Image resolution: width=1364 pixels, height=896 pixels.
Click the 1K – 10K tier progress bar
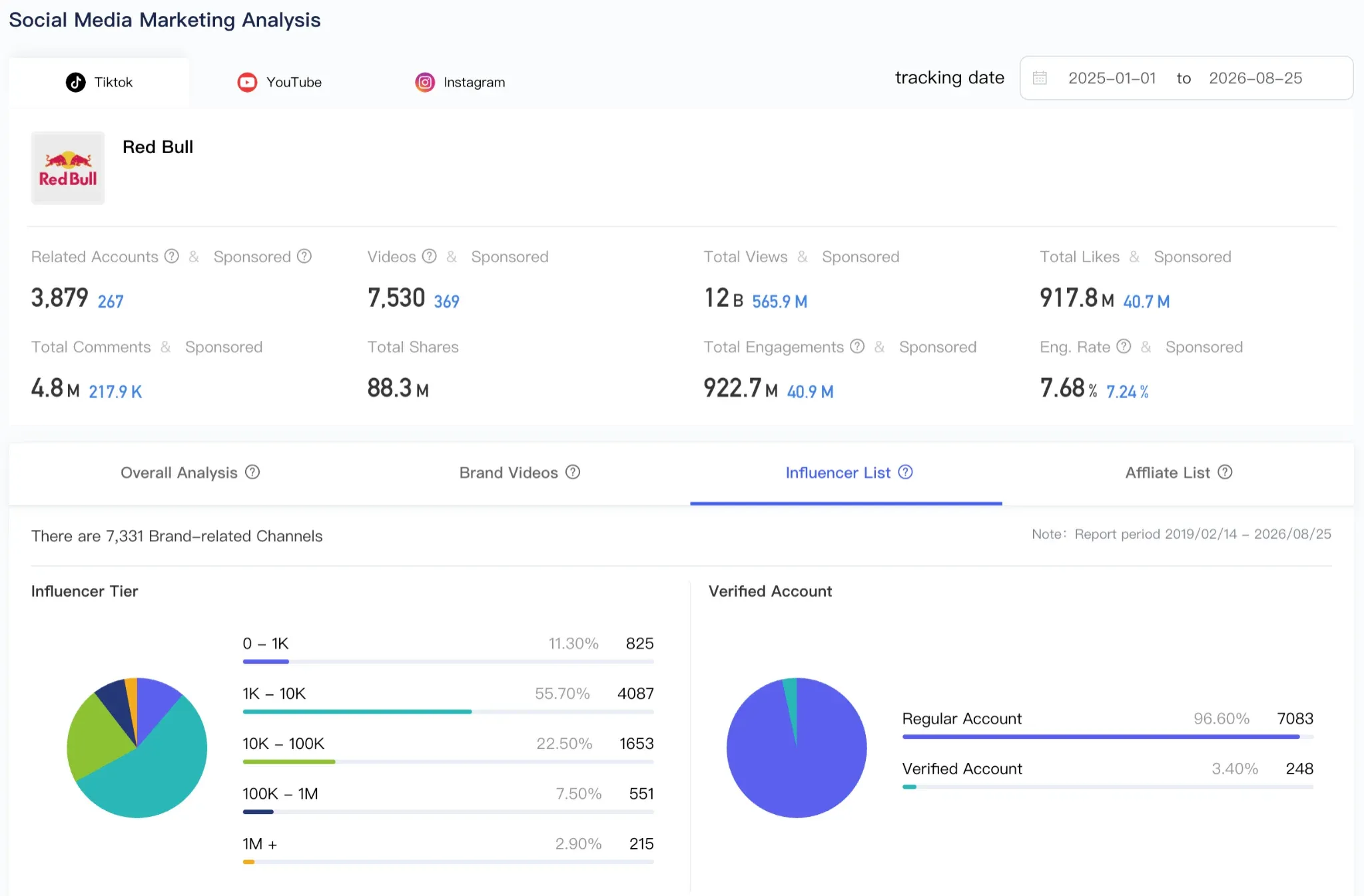448,711
